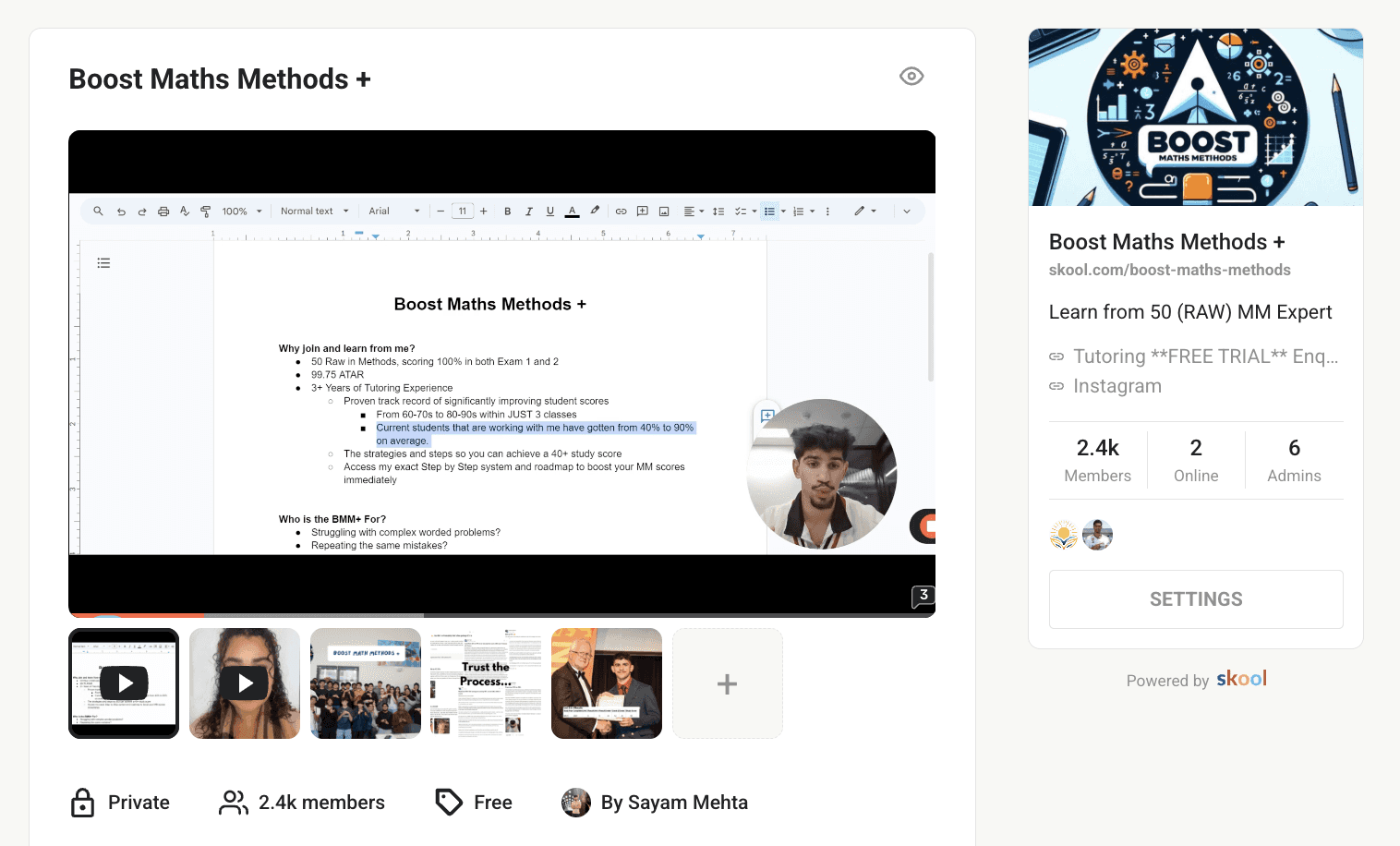Click the Boost Maths Methods cover image
This screenshot has width=1400, height=846.
coord(1196,117)
